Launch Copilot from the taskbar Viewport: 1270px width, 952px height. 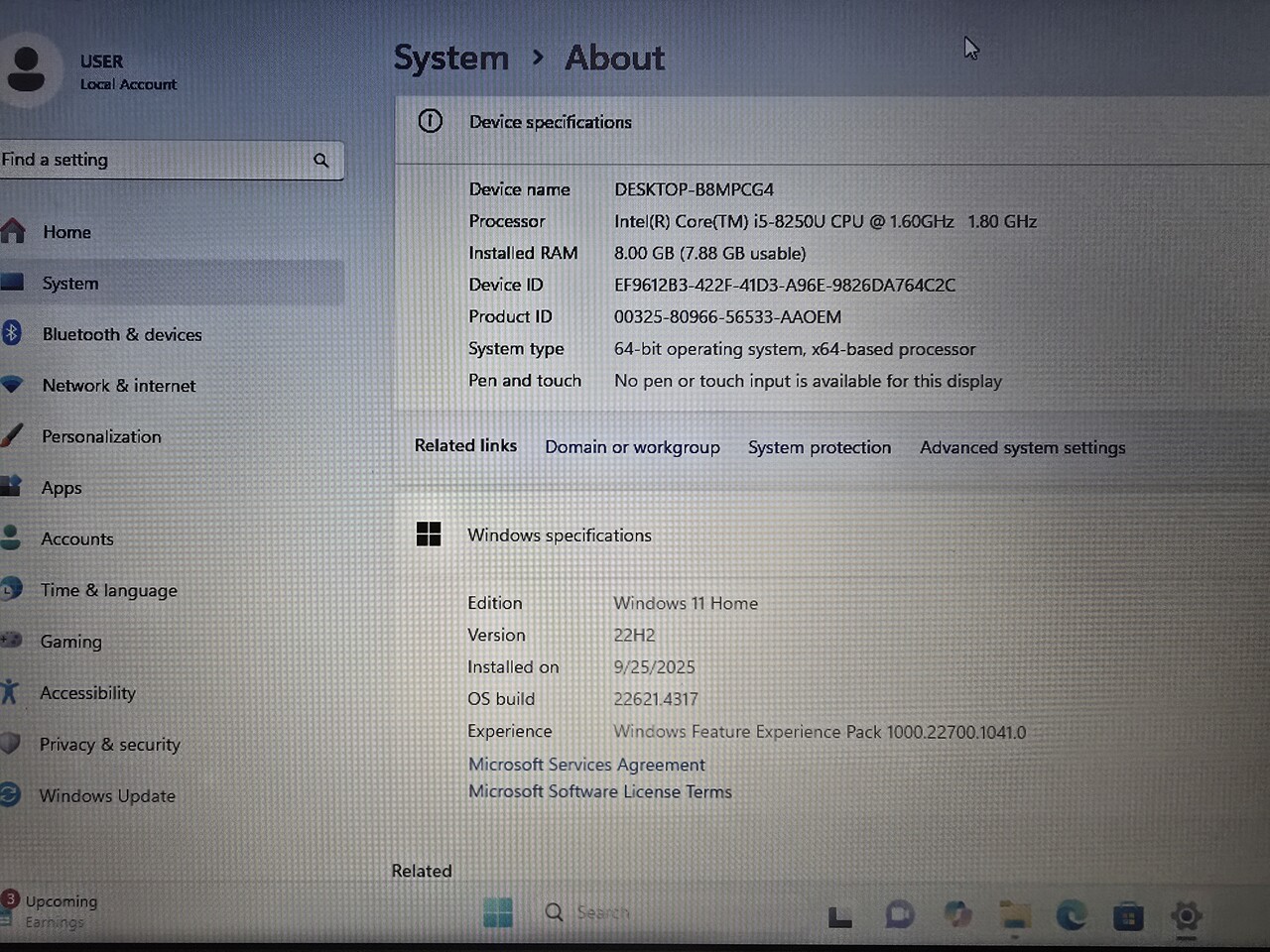[x=957, y=914]
